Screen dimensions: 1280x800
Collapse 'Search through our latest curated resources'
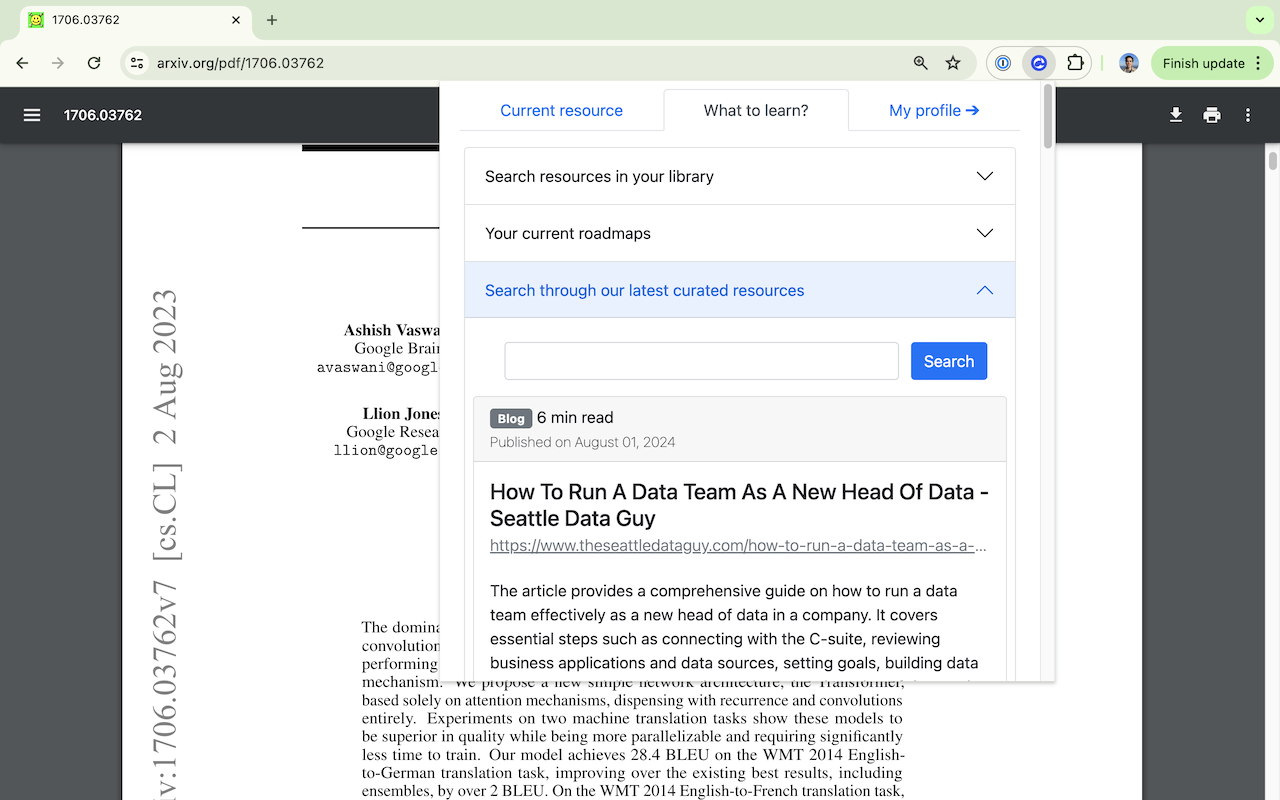[740, 290]
